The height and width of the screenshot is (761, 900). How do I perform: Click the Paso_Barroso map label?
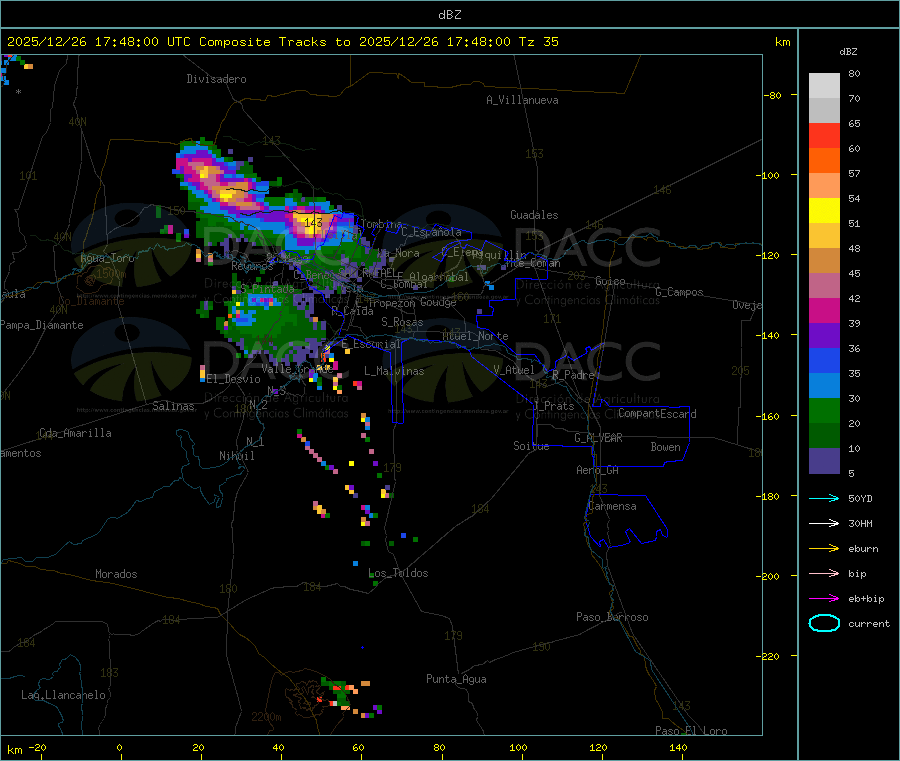coord(612,617)
